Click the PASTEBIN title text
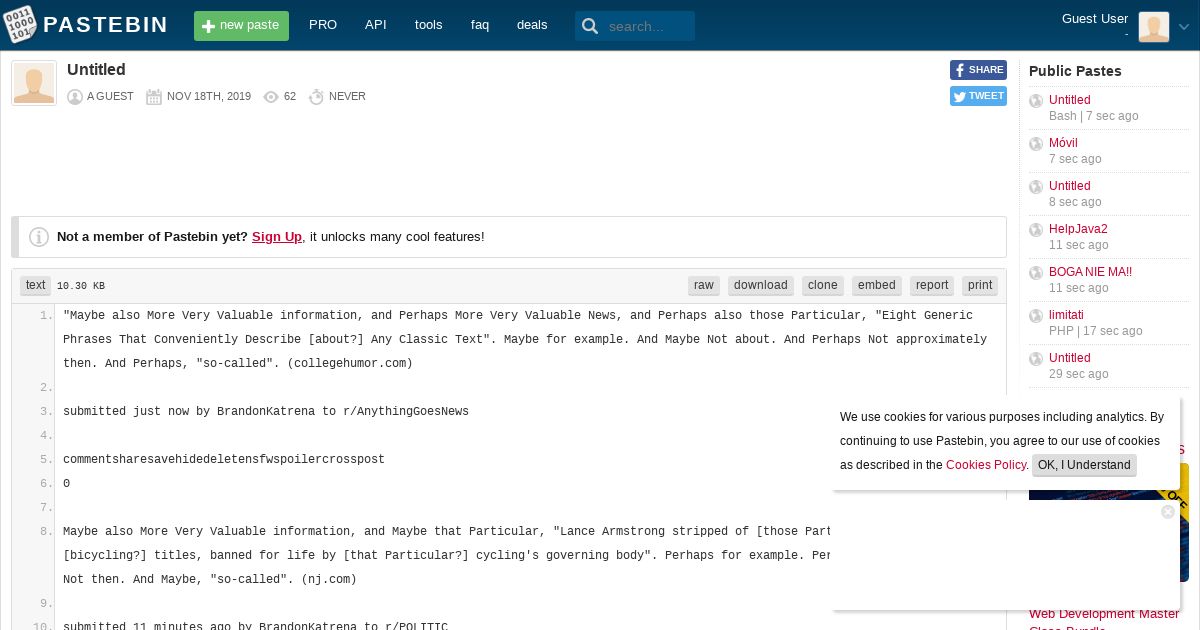 pos(105,25)
